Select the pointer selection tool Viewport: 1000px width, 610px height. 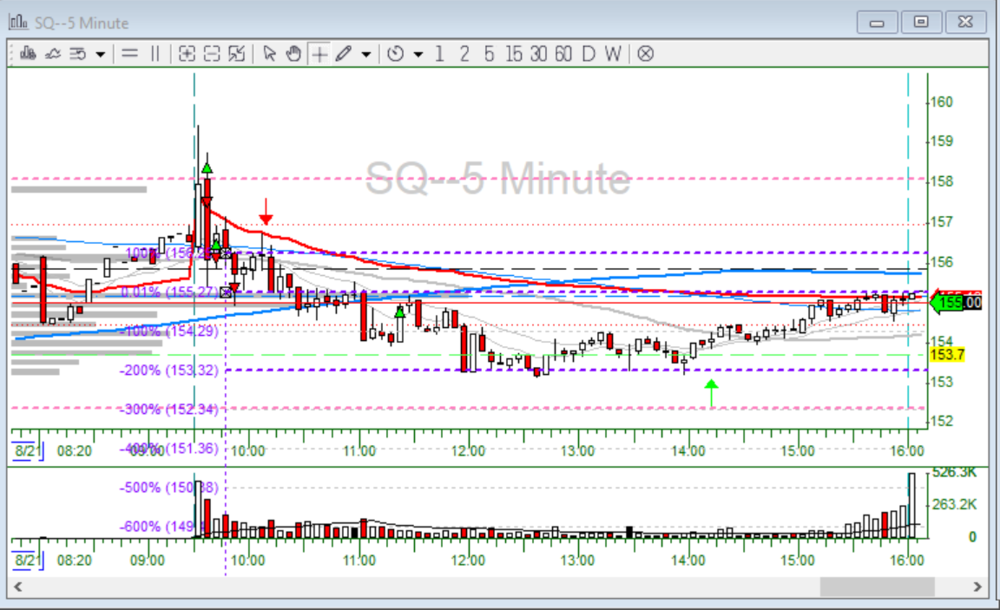[x=269, y=54]
